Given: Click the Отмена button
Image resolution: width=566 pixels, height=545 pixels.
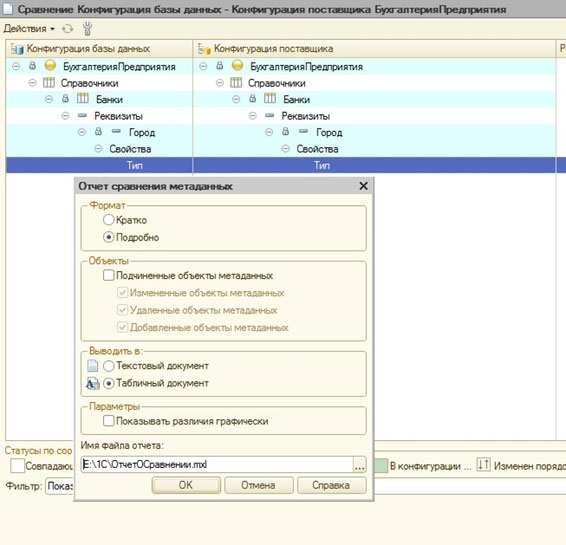Looking at the screenshot, I should coord(258,485).
